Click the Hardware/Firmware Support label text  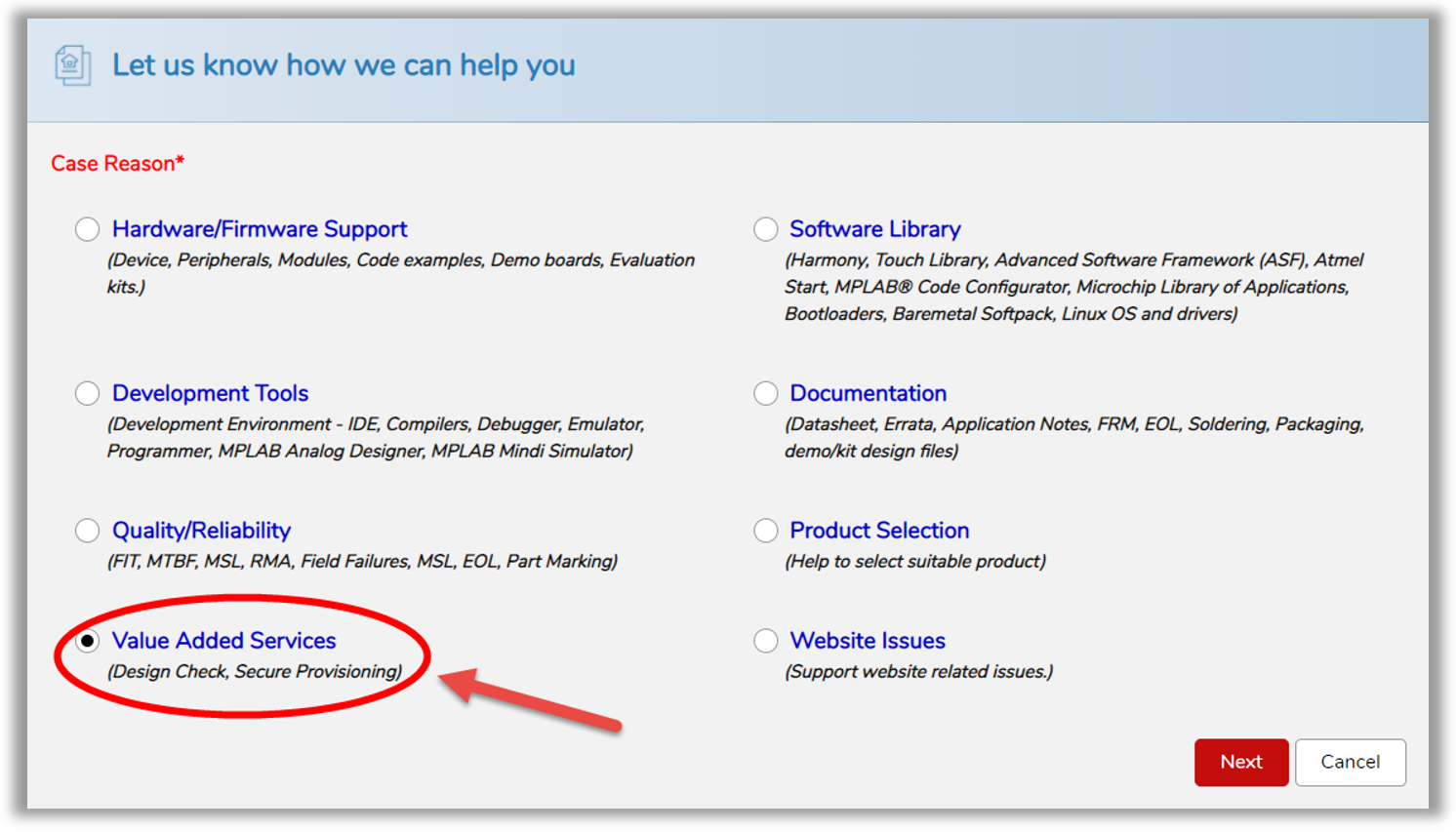coord(260,229)
